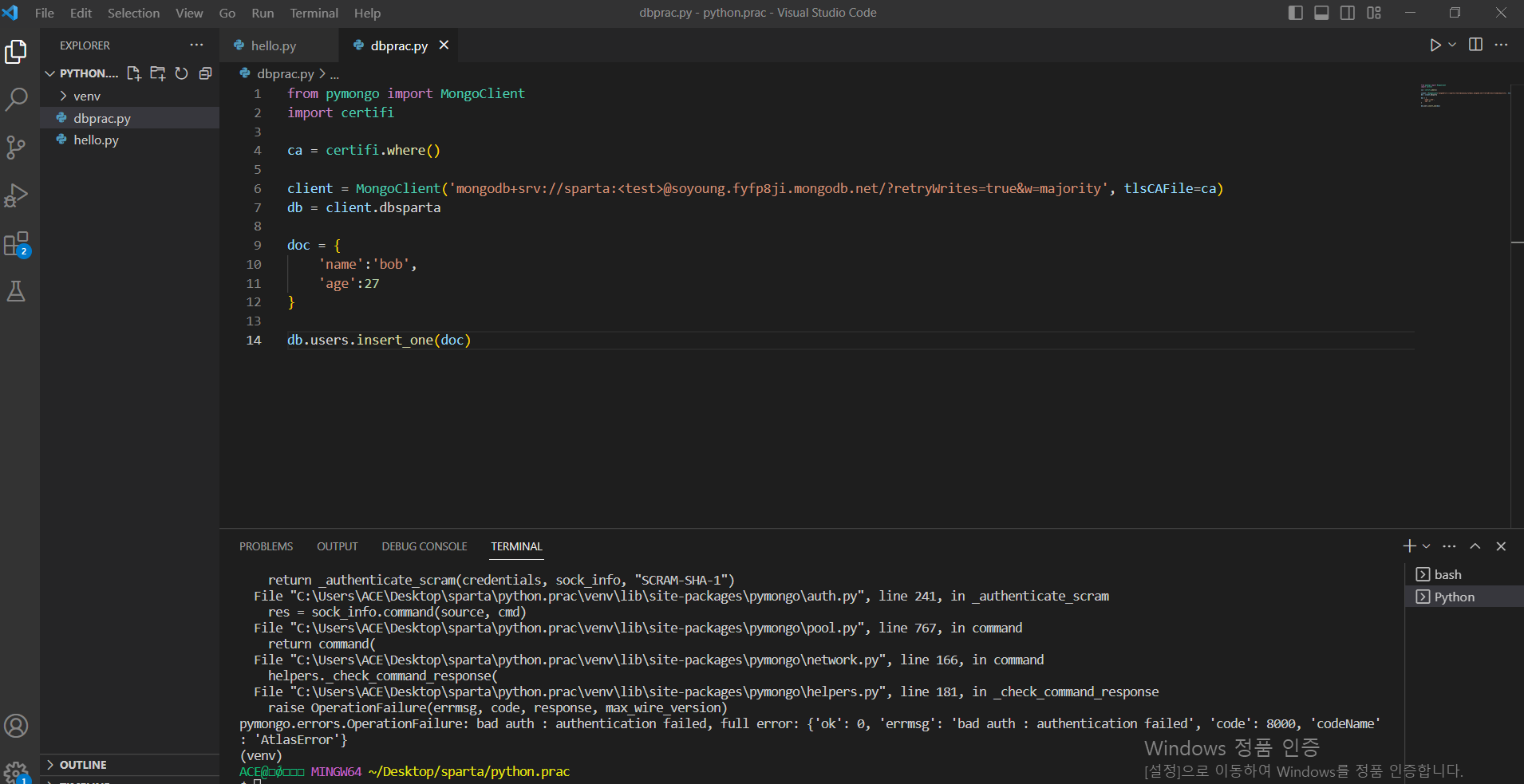Click the MongoClient connection string line
This screenshot has width=1524, height=784.
tap(755, 189)
